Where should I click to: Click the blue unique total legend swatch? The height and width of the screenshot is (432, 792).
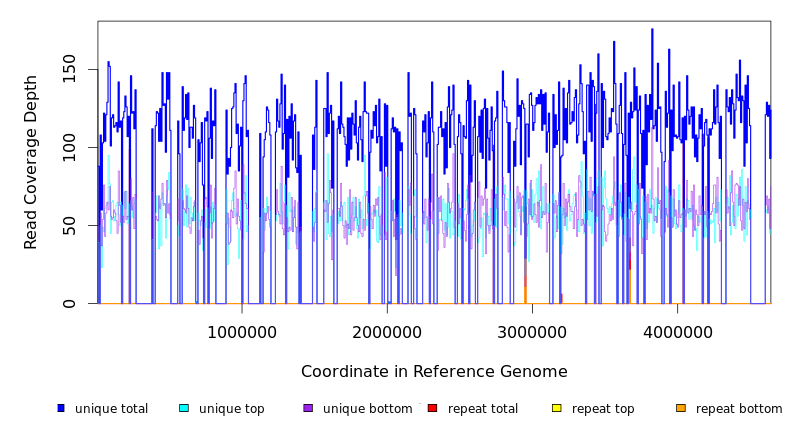click(61, 408)
